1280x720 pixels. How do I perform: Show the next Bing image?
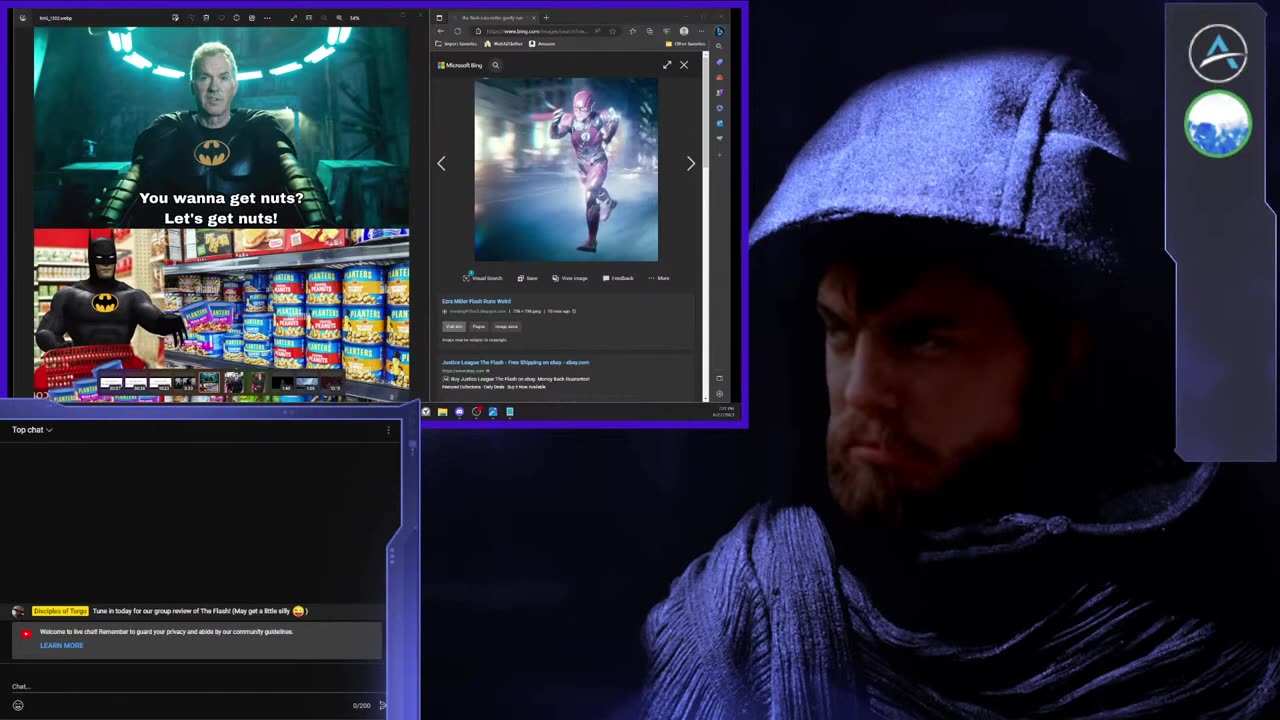tap(690, 163)
